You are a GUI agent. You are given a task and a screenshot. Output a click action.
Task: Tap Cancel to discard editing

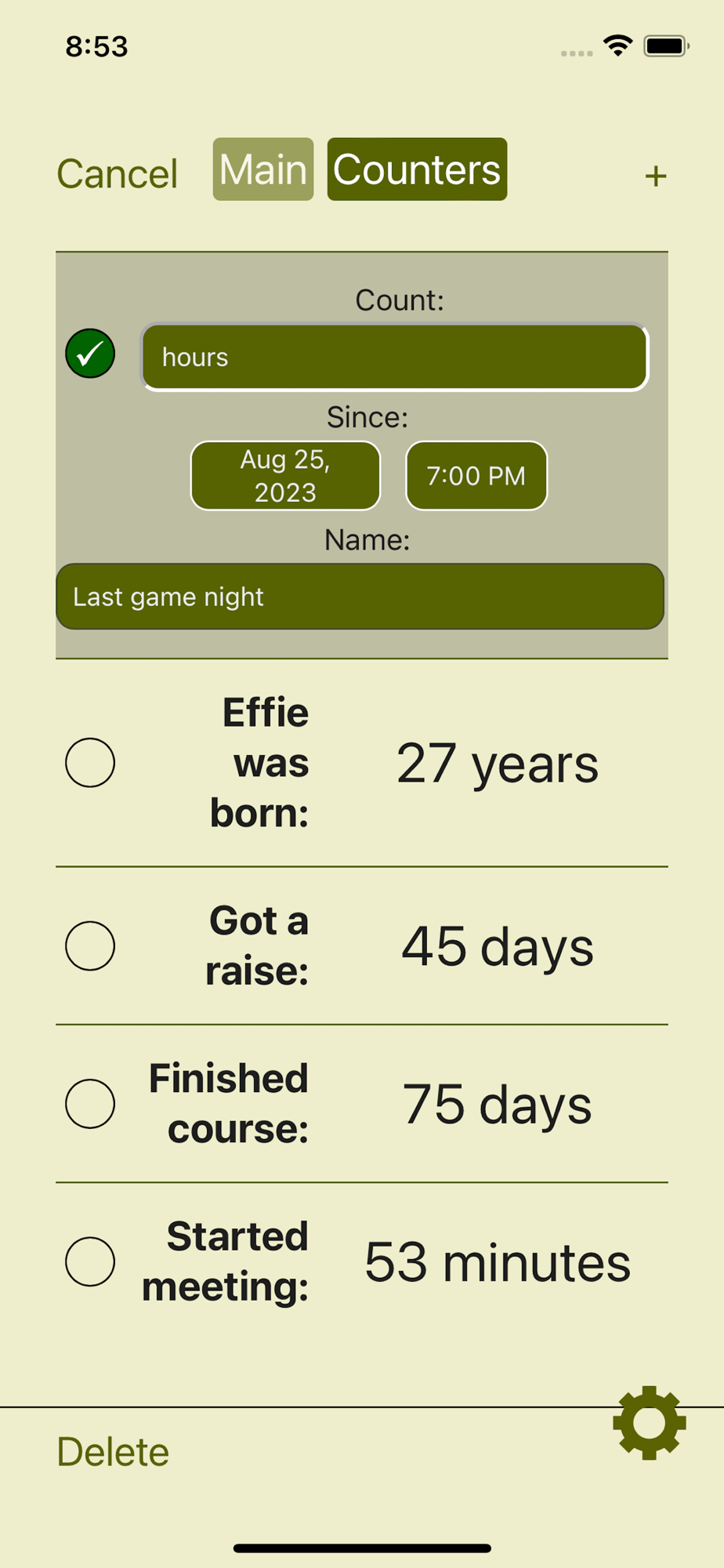coord(118,173)
